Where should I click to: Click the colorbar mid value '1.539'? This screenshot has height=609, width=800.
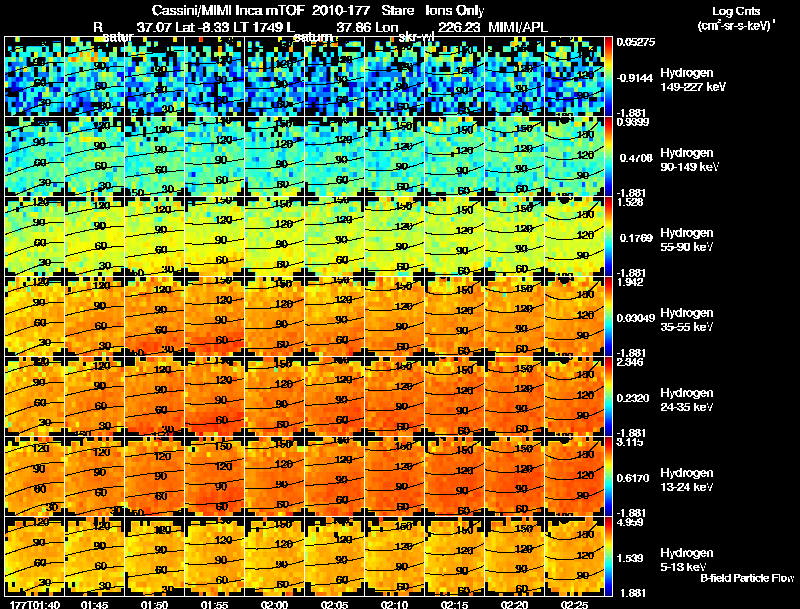coord(630,559)
